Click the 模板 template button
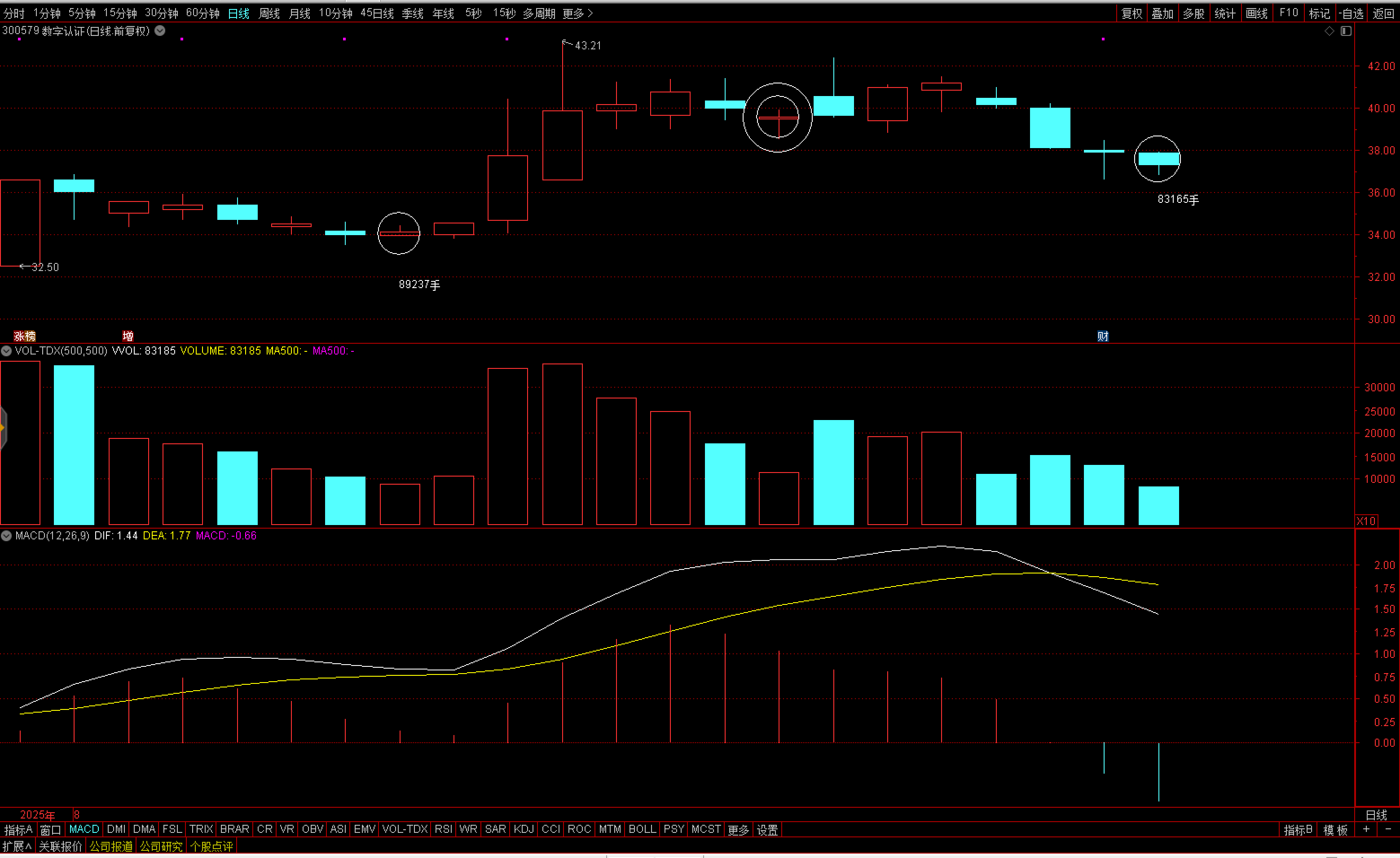This screenshot has width=1400, height=858. point(1335,830)
